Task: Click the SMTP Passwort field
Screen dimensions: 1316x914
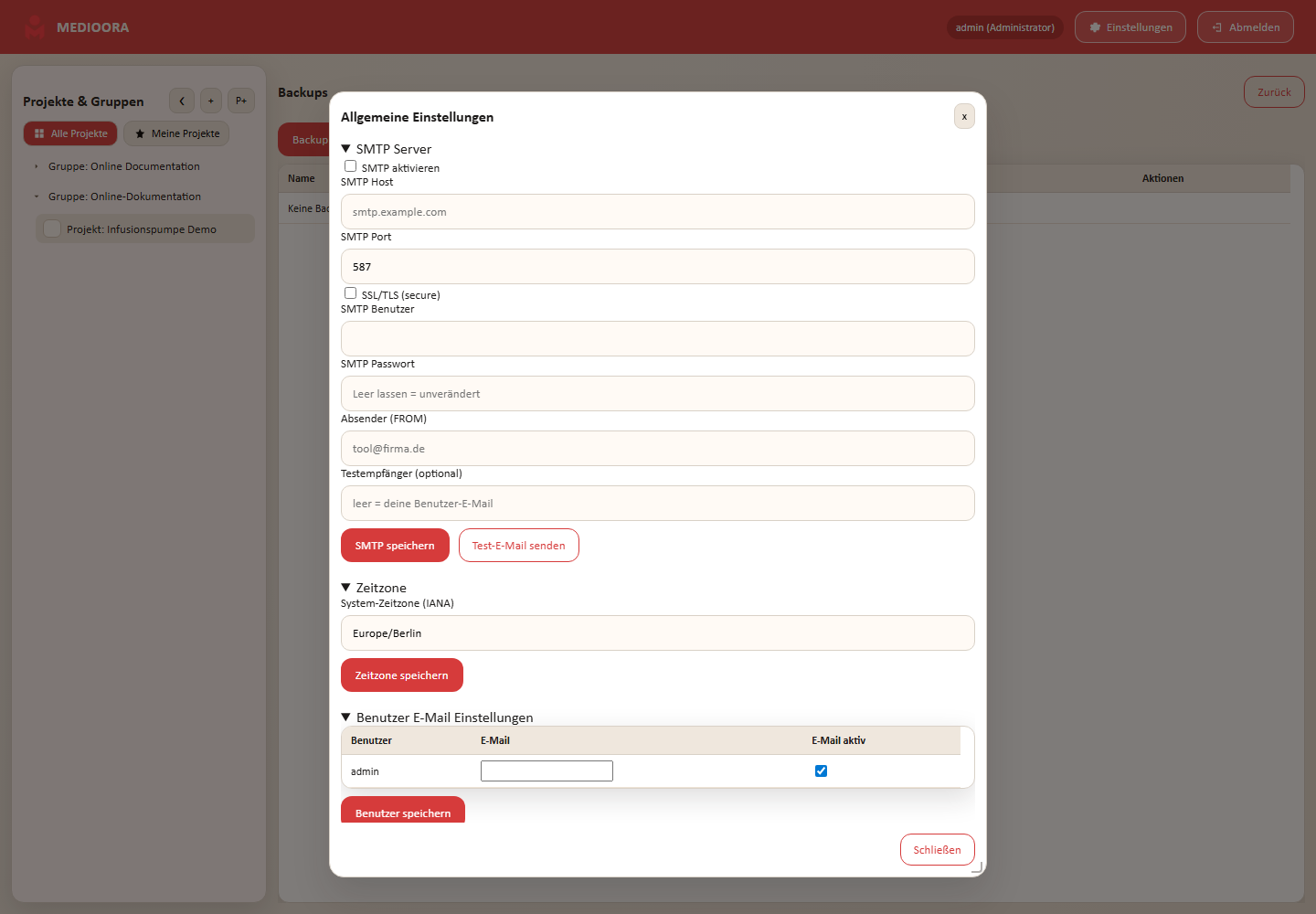Action: point(658,394)
